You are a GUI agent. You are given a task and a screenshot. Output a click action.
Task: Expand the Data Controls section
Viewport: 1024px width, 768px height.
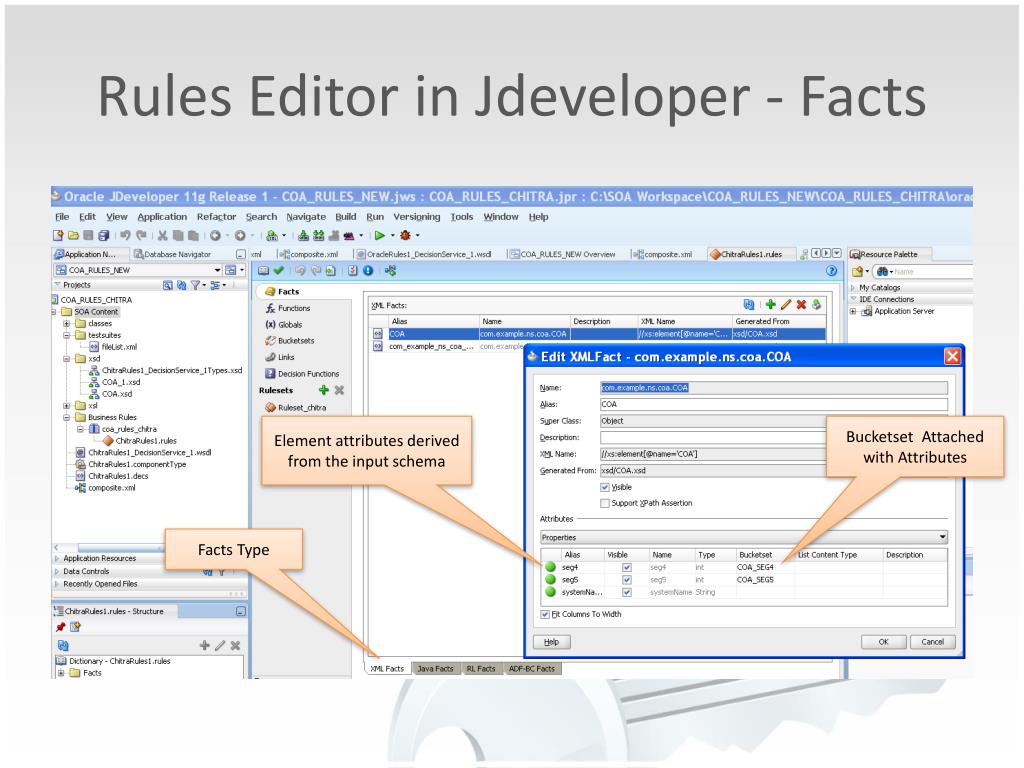[x=57, y=571]
